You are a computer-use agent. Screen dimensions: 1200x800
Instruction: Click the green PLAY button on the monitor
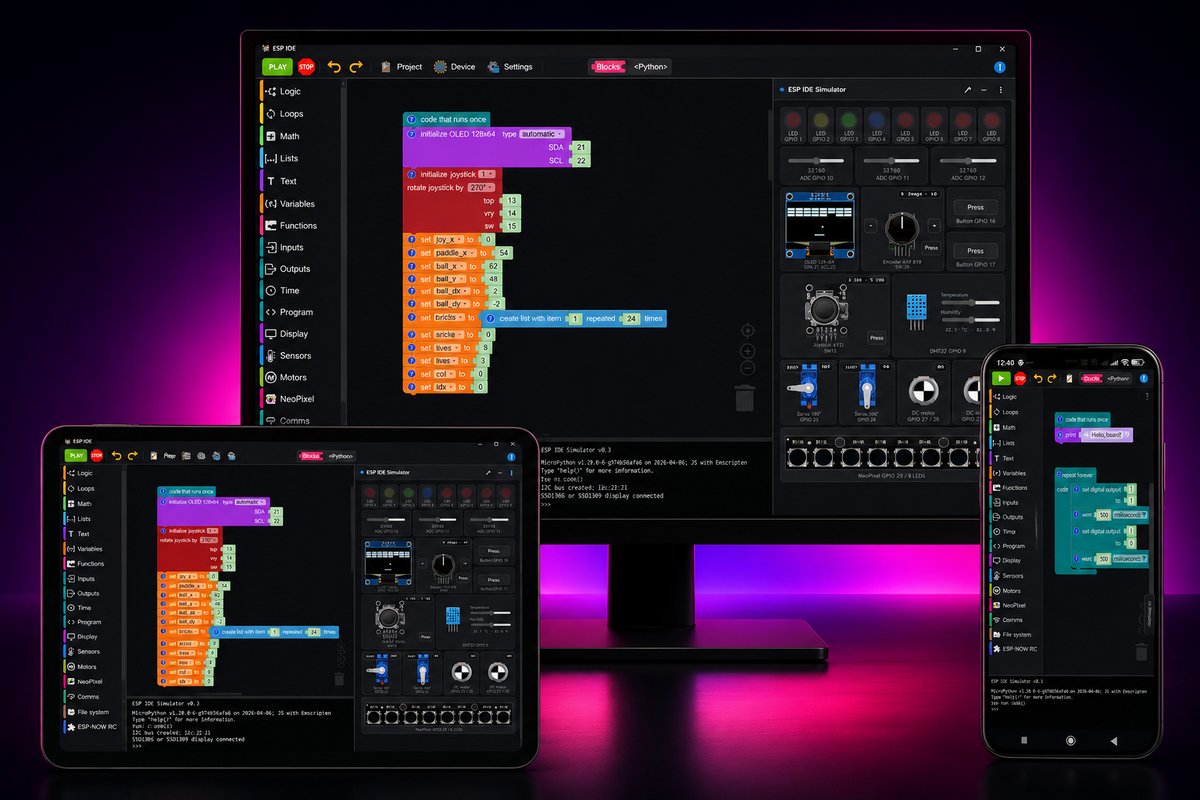[x=277, y=67]
